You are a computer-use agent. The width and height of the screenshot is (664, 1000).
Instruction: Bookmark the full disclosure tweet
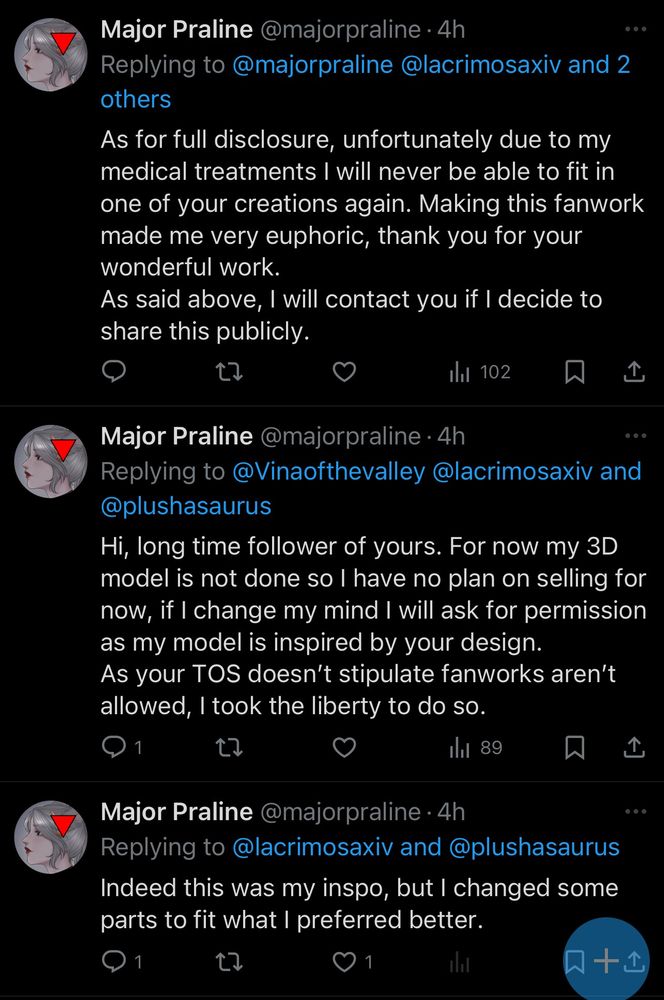coord(575,372)
